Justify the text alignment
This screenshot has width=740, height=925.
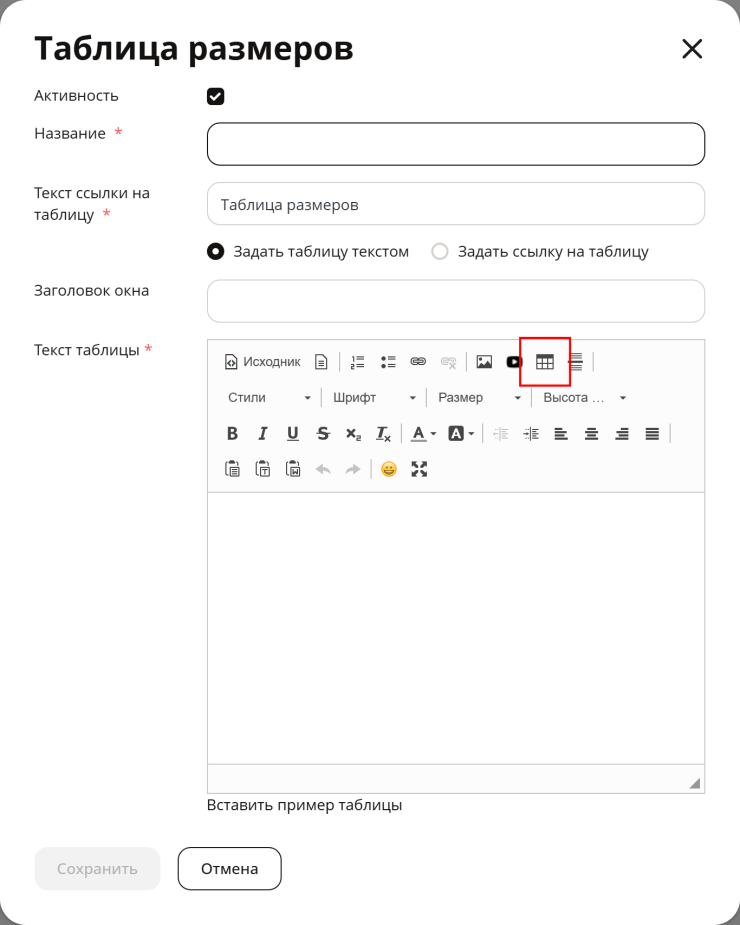pos(652,434)
